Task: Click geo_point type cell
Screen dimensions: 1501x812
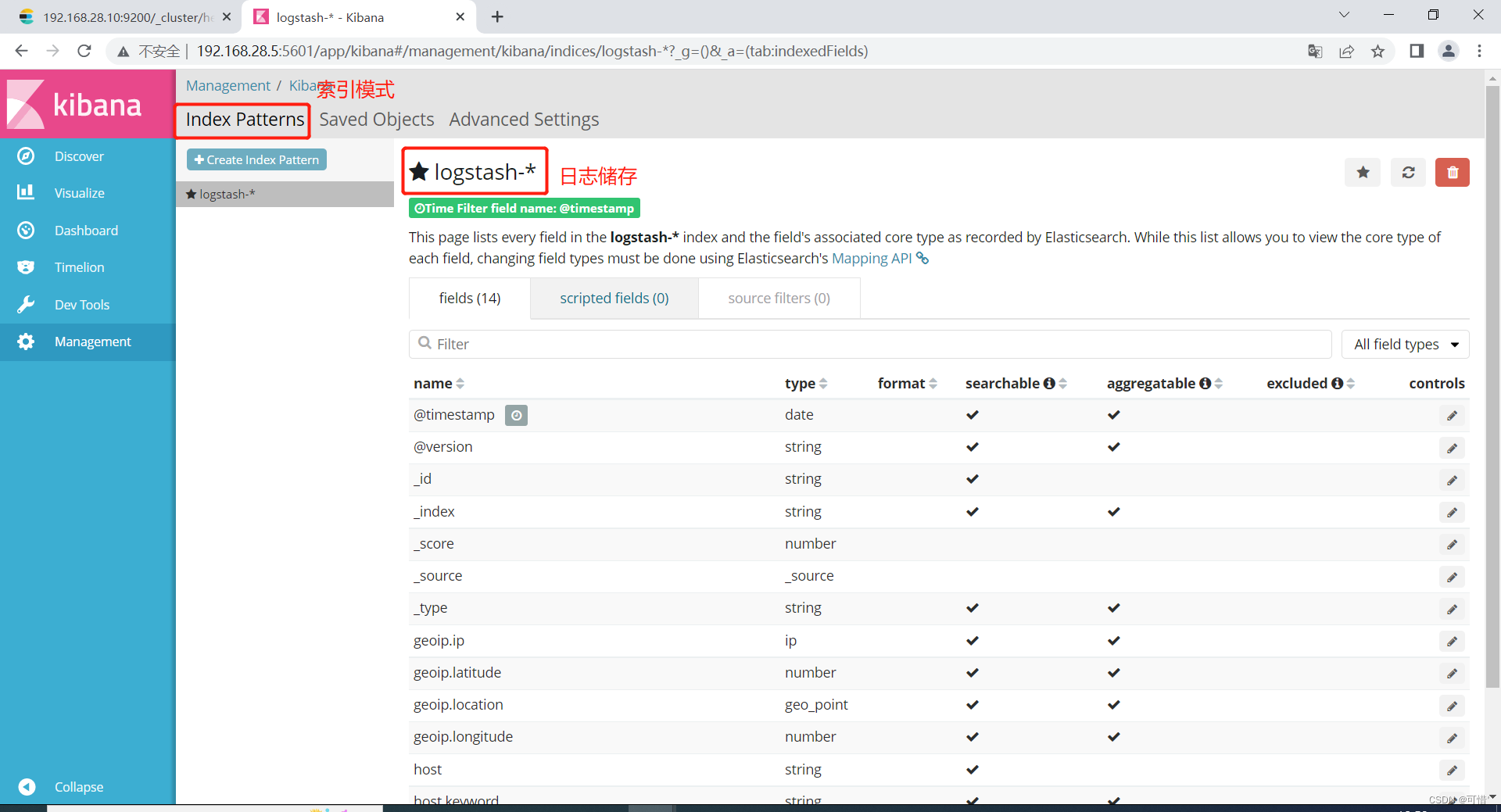Action: pos(816,705)
